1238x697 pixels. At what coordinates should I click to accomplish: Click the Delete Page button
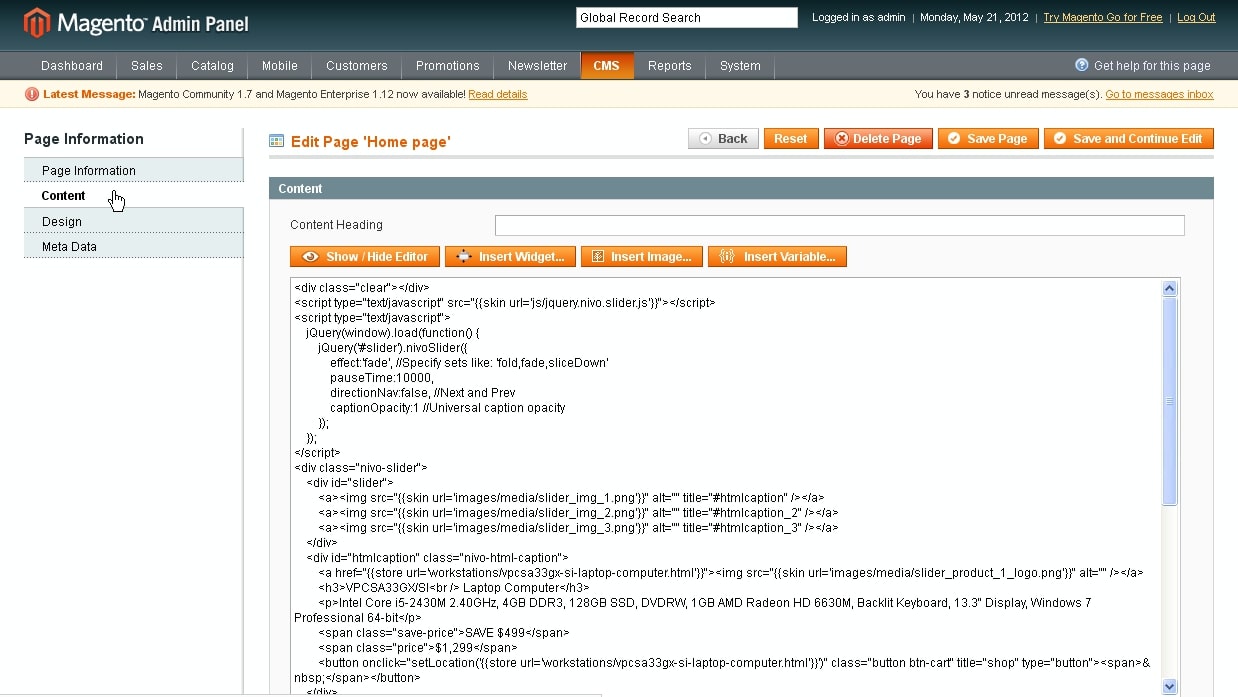(878, 139)
